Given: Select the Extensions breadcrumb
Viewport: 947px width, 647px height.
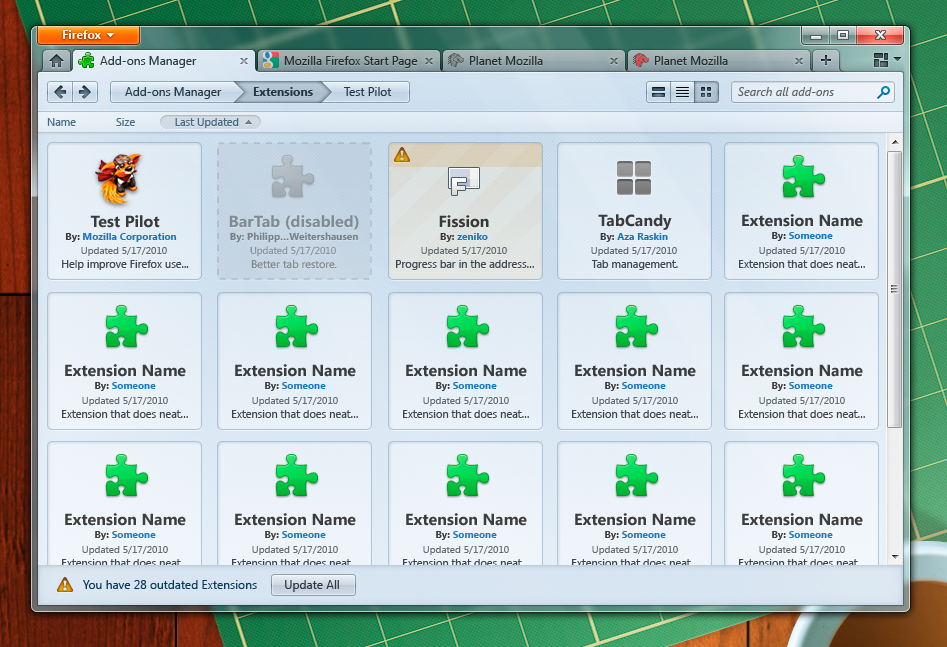Looking at the screenshot, I should [283, 92].
